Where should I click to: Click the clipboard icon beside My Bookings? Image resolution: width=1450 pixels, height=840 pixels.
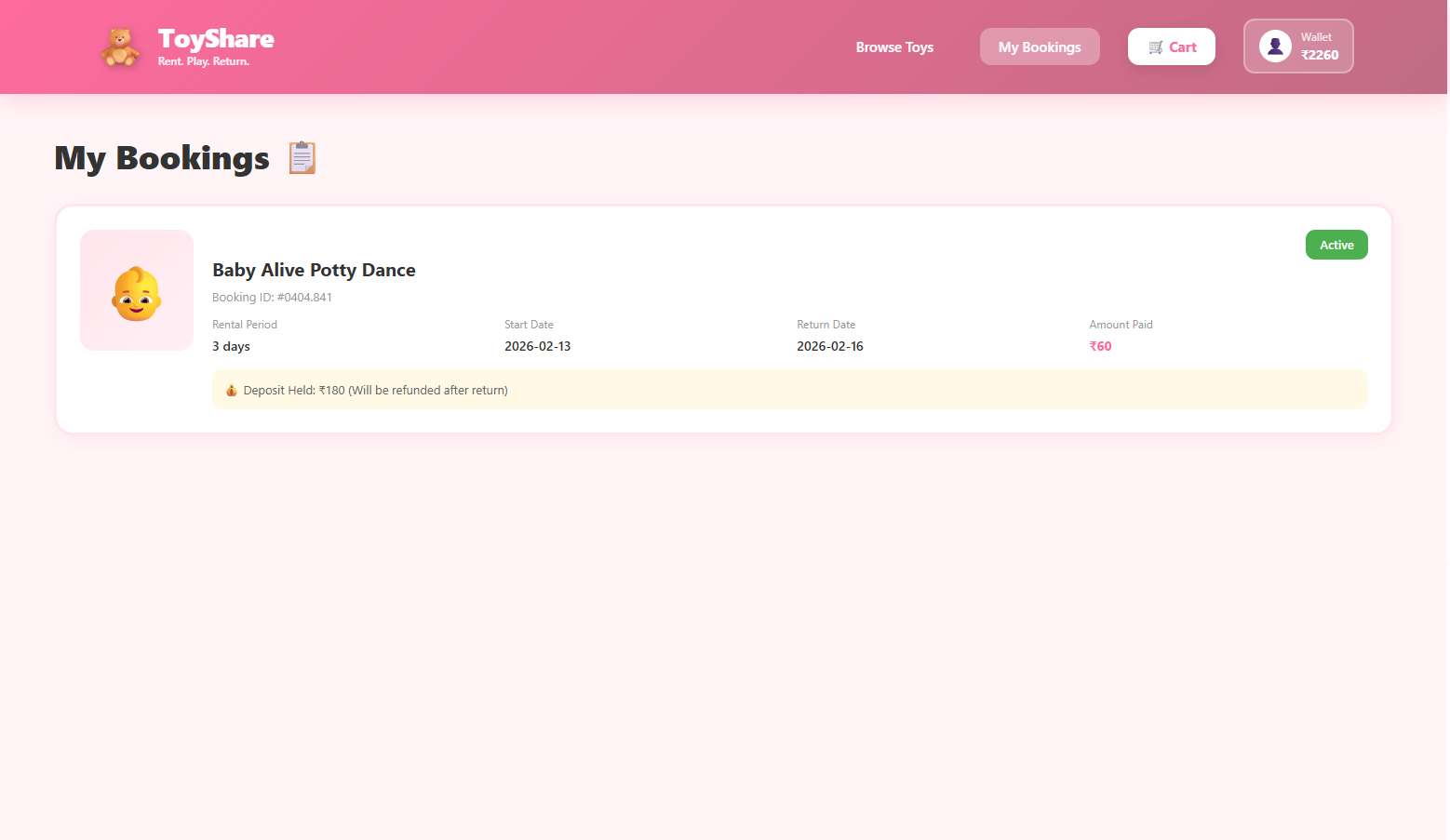302,158
